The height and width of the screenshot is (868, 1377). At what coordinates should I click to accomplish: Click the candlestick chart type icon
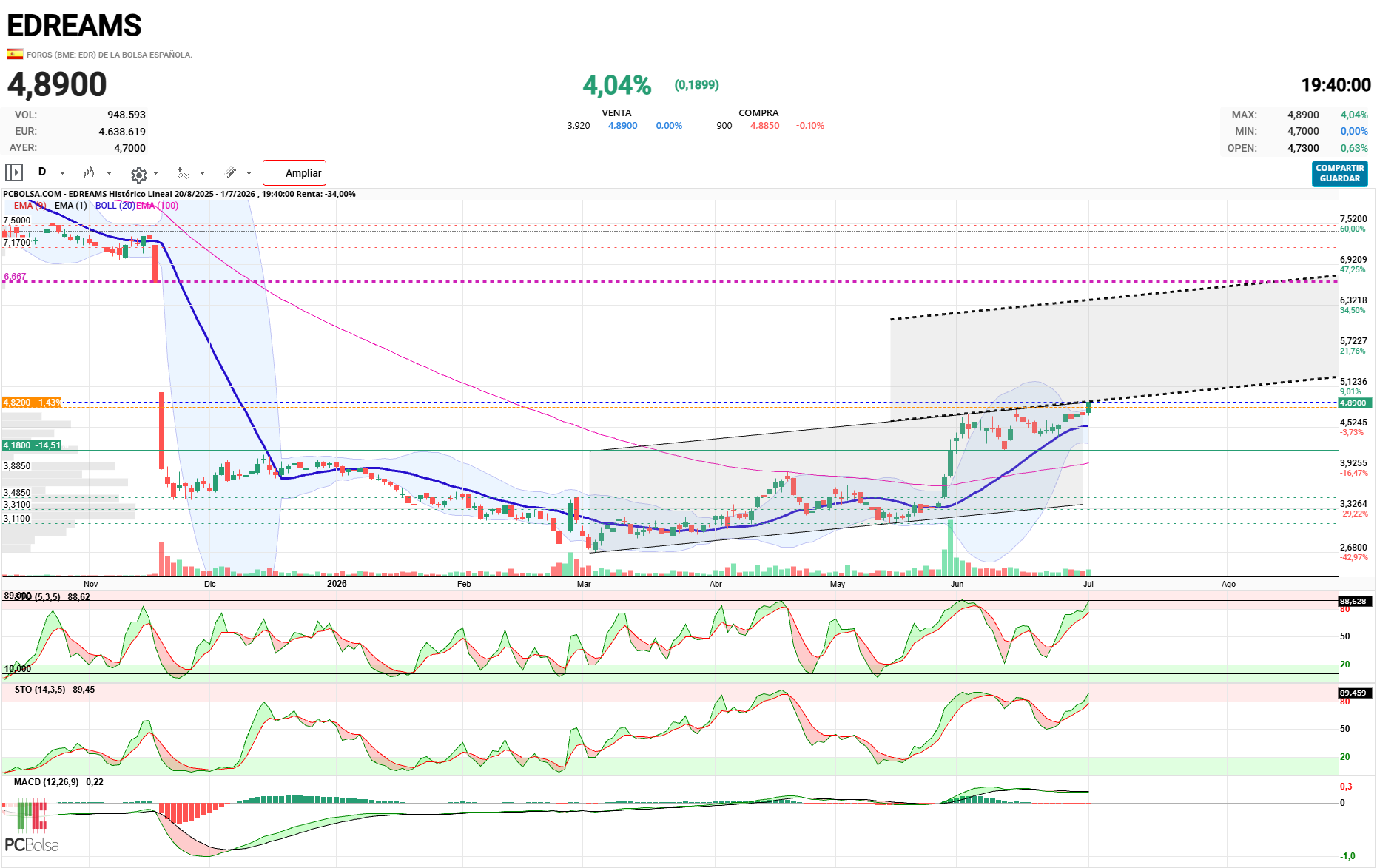point(89,172)
